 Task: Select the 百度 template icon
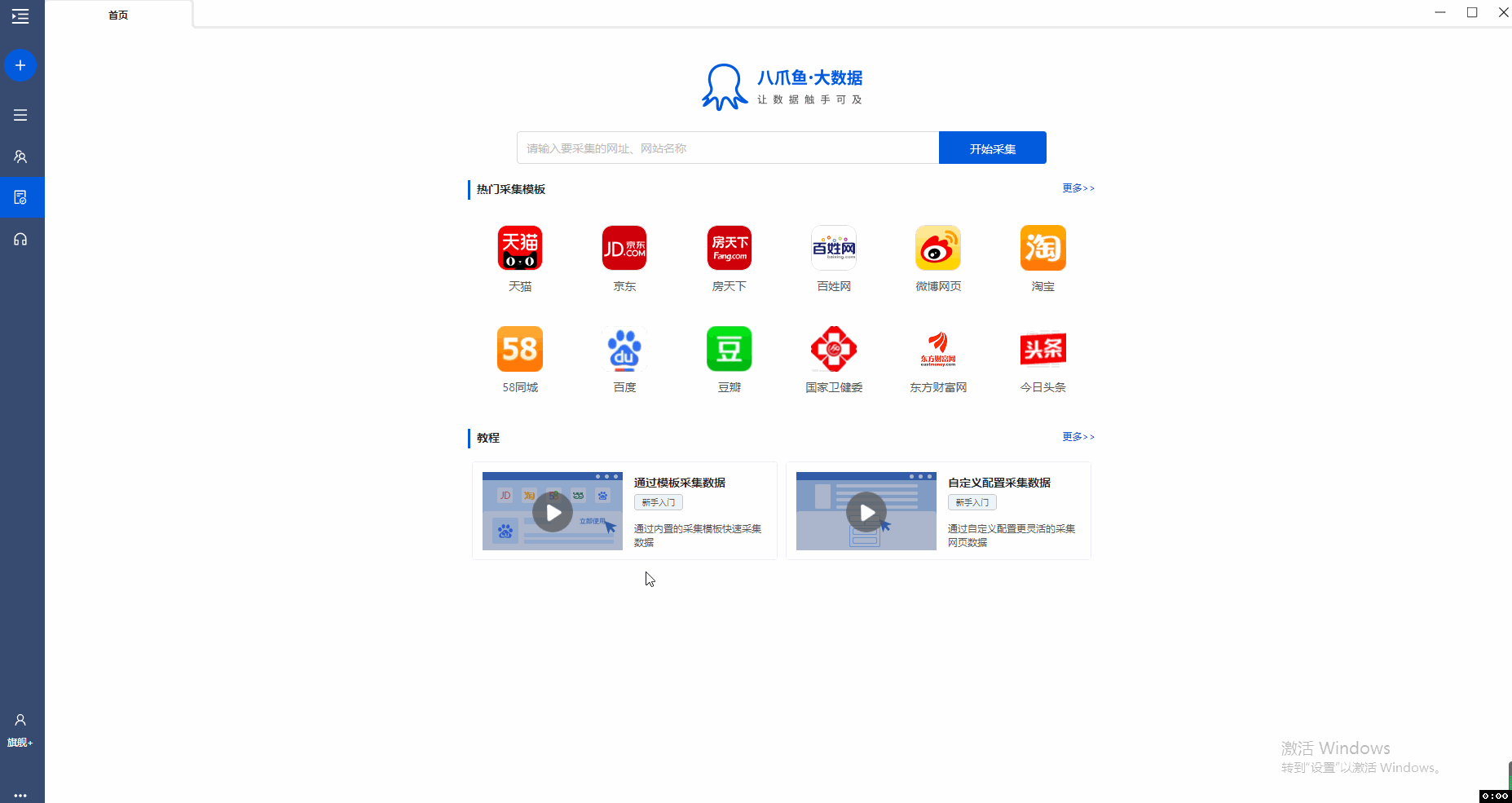click(x=624, y=349)
